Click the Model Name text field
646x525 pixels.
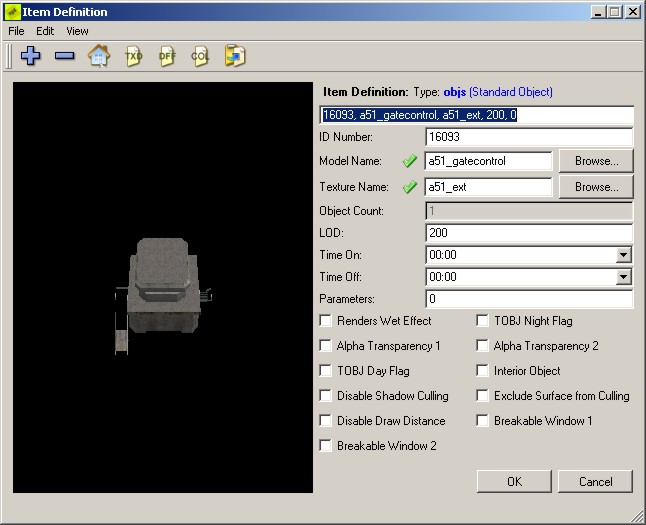[x=488, y=161]
